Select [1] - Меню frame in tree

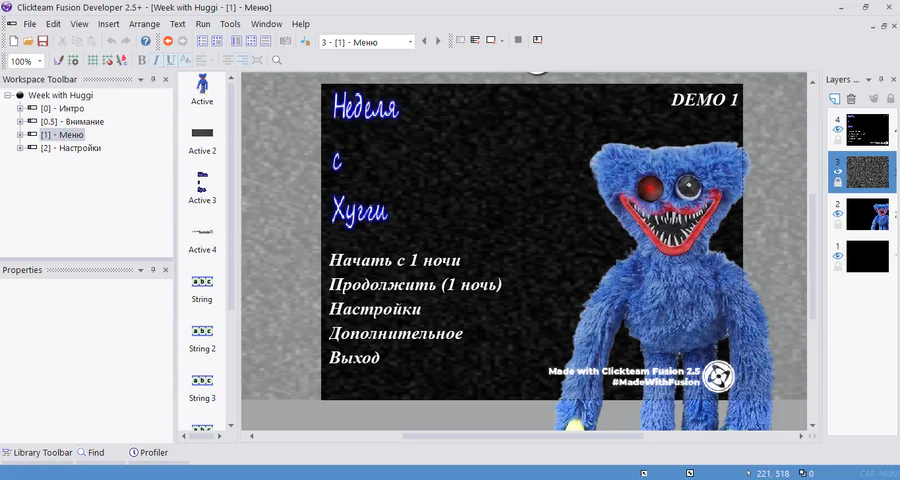pyautogui.click(x=62, y=135)
